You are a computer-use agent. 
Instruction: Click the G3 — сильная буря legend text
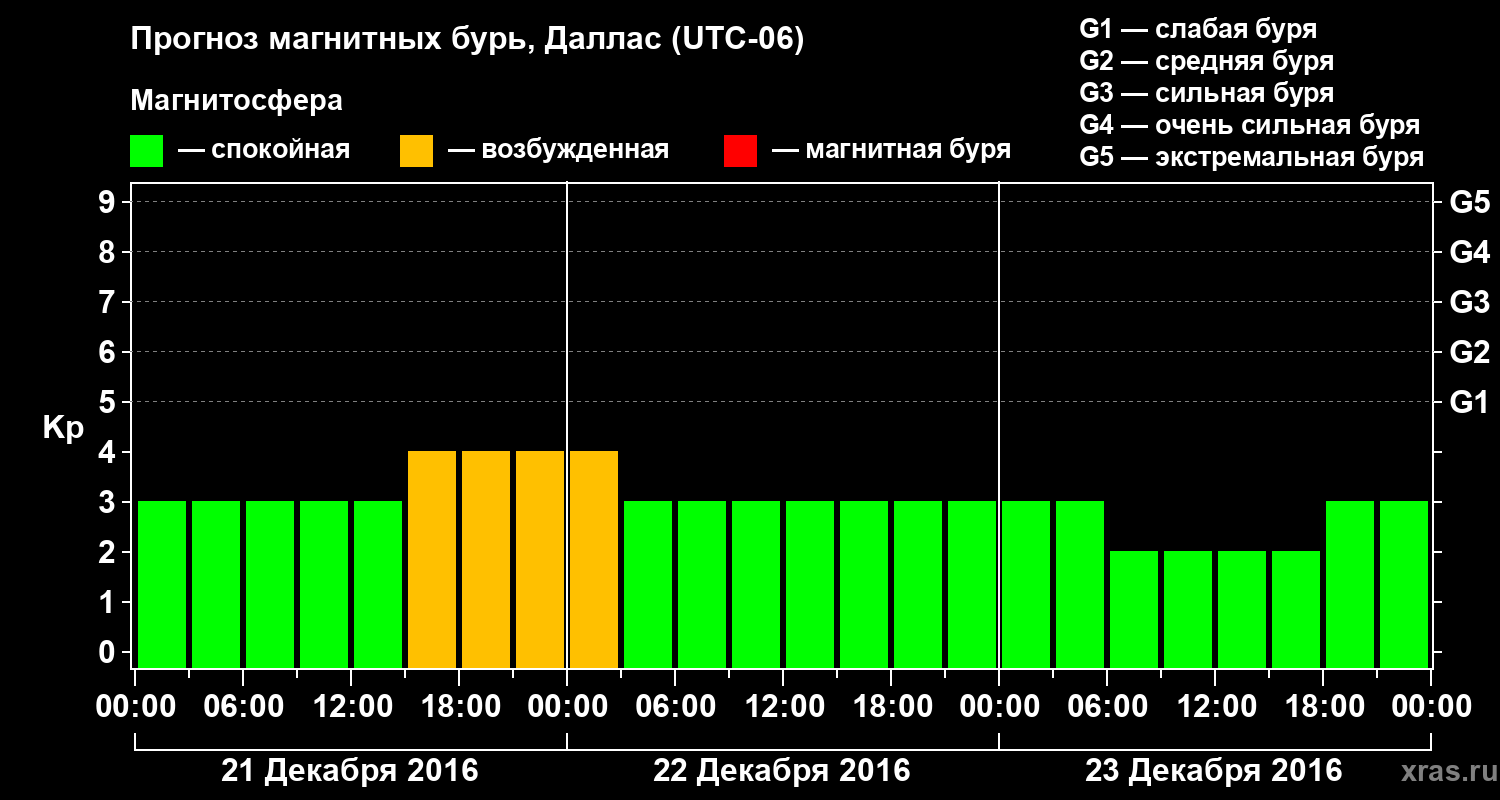click(x=1206, y=93)
